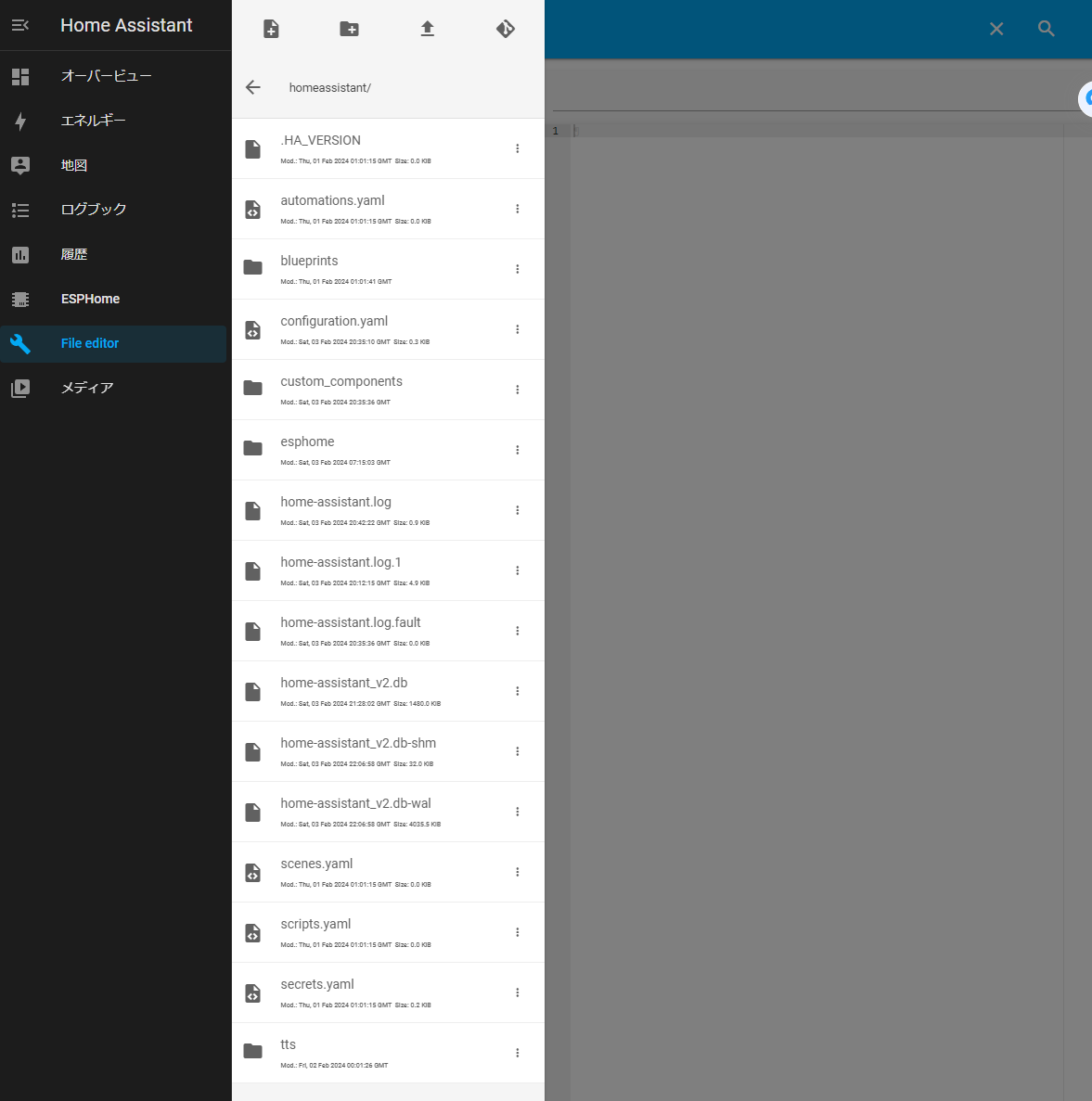Image resolution: width=1092 pixels, height=1101 pixels.
Task: Open the 地図 map panel
Action: click(113, 165)
